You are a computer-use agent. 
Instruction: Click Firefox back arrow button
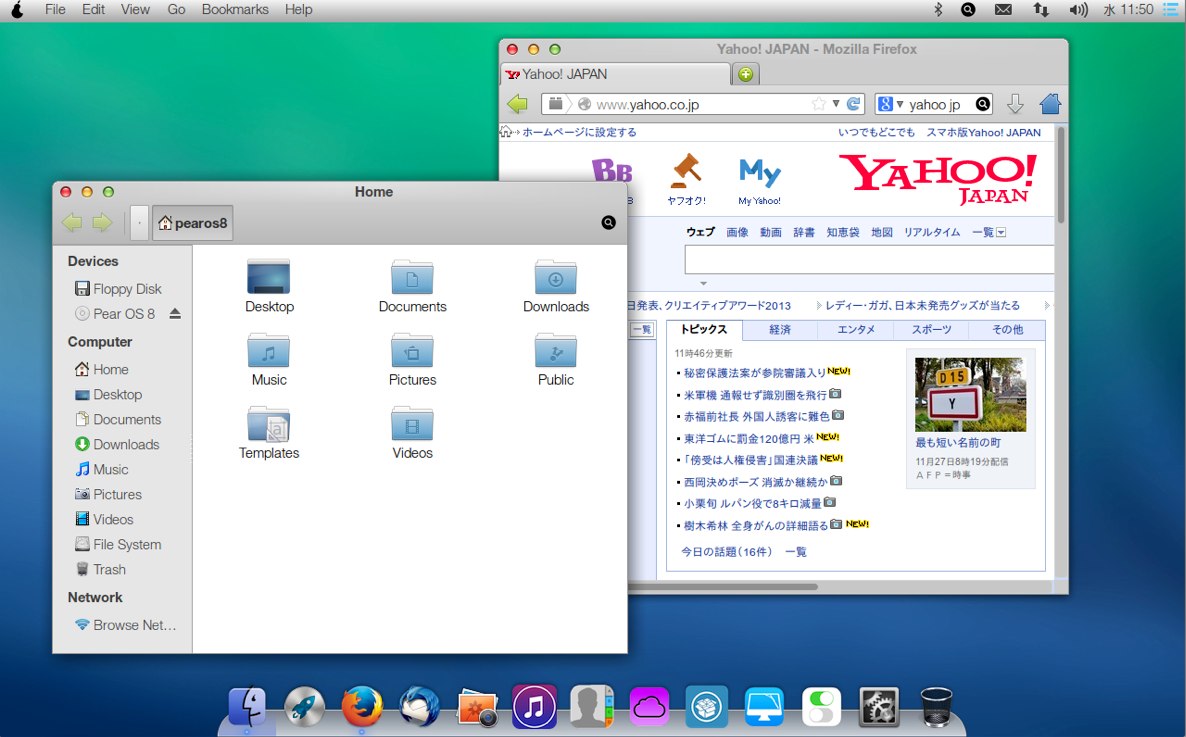(x=517, y=104)
